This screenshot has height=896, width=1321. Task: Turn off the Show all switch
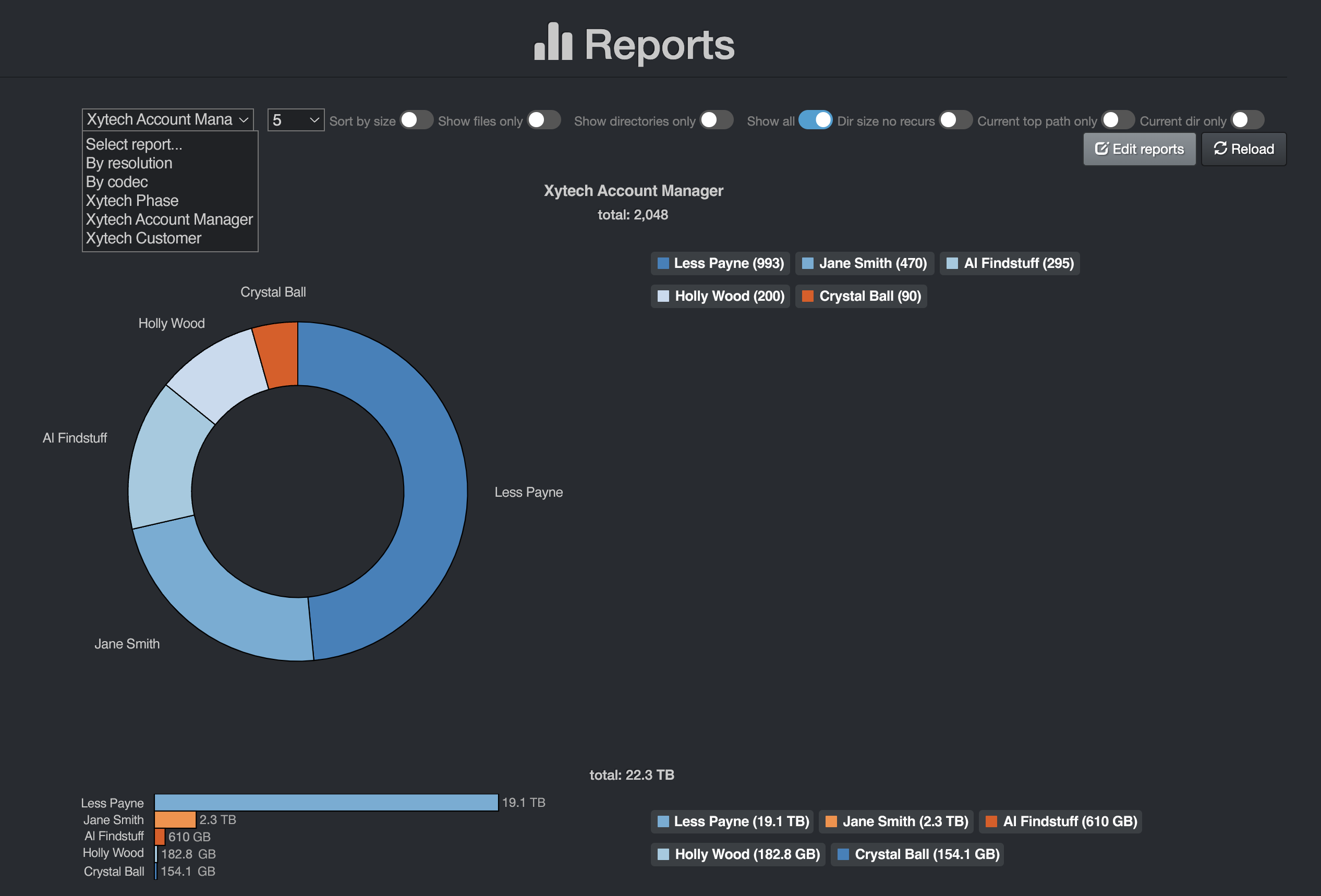(815, 120)
